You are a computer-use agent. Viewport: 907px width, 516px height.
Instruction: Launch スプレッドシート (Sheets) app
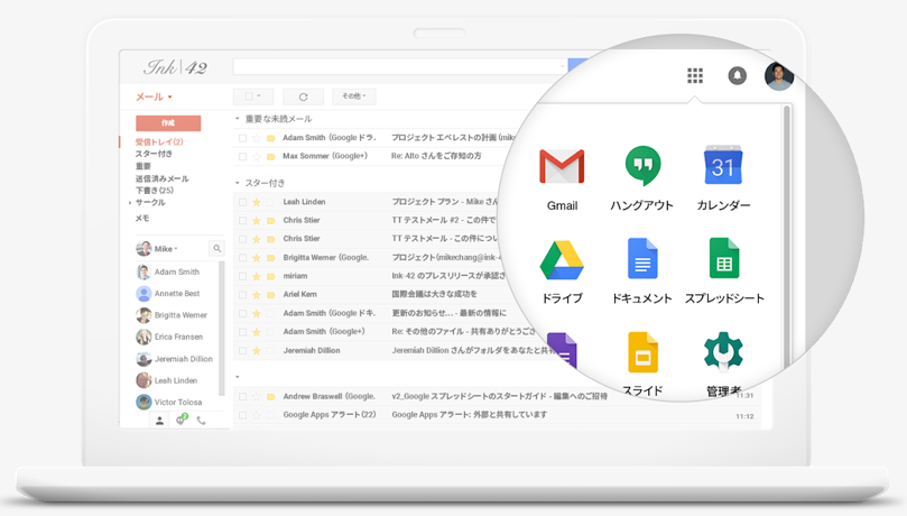[x=724, y=271]
